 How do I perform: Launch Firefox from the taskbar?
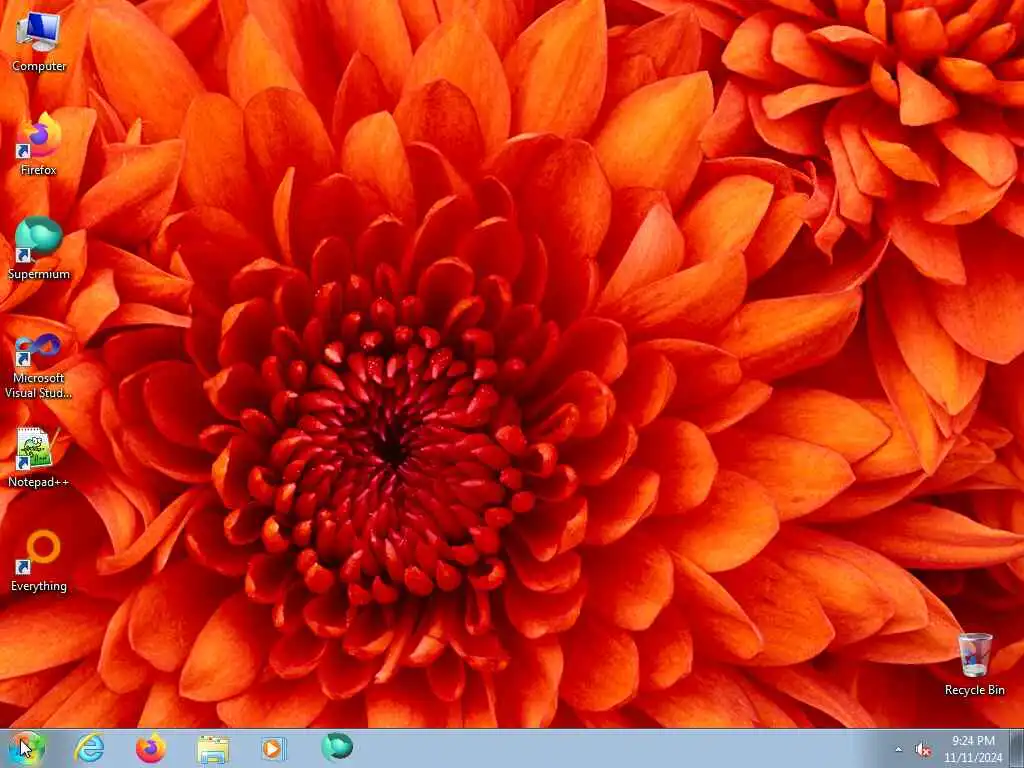click(151, 748)
